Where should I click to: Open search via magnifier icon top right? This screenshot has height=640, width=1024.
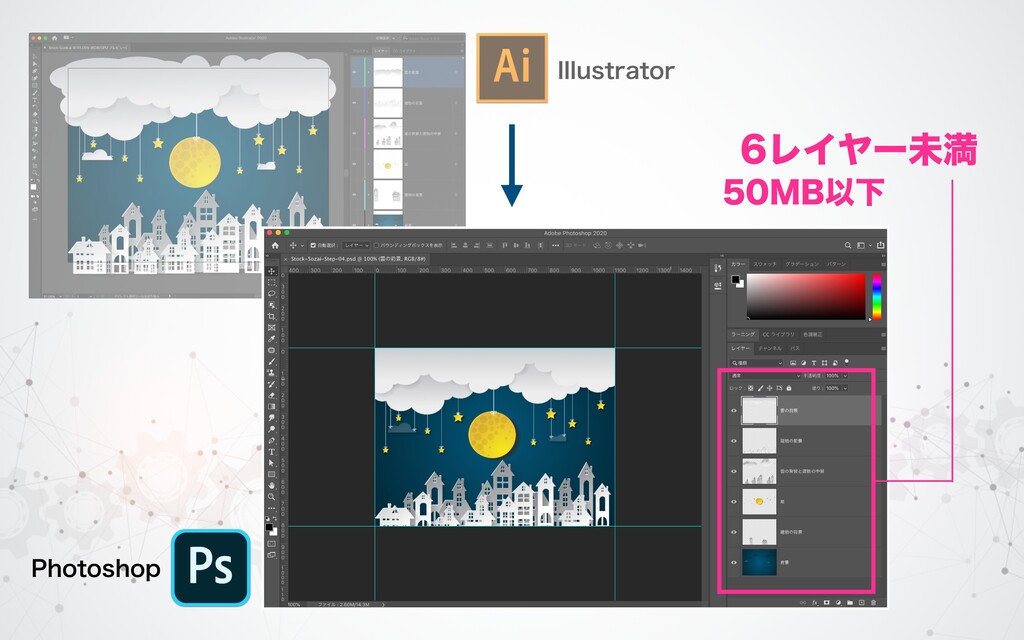(x=848, y=246)
